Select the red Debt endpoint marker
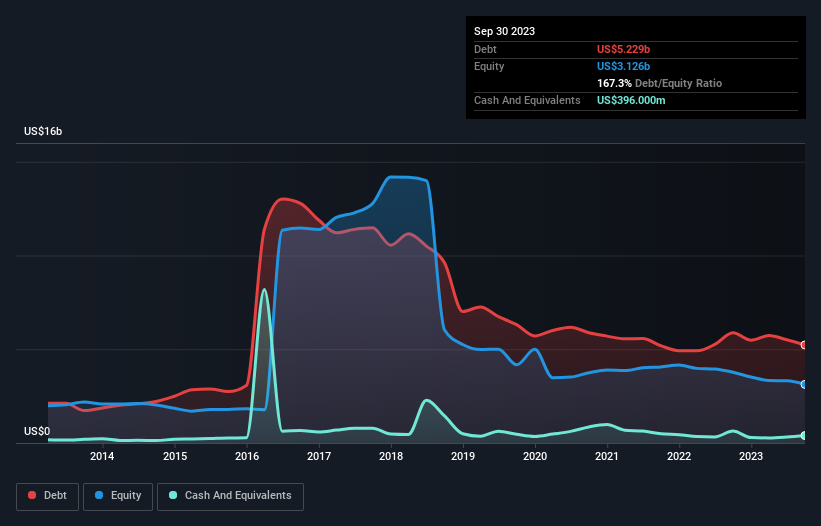The width and height of the screenshot is (821, 526). click(x=804, y=345)
